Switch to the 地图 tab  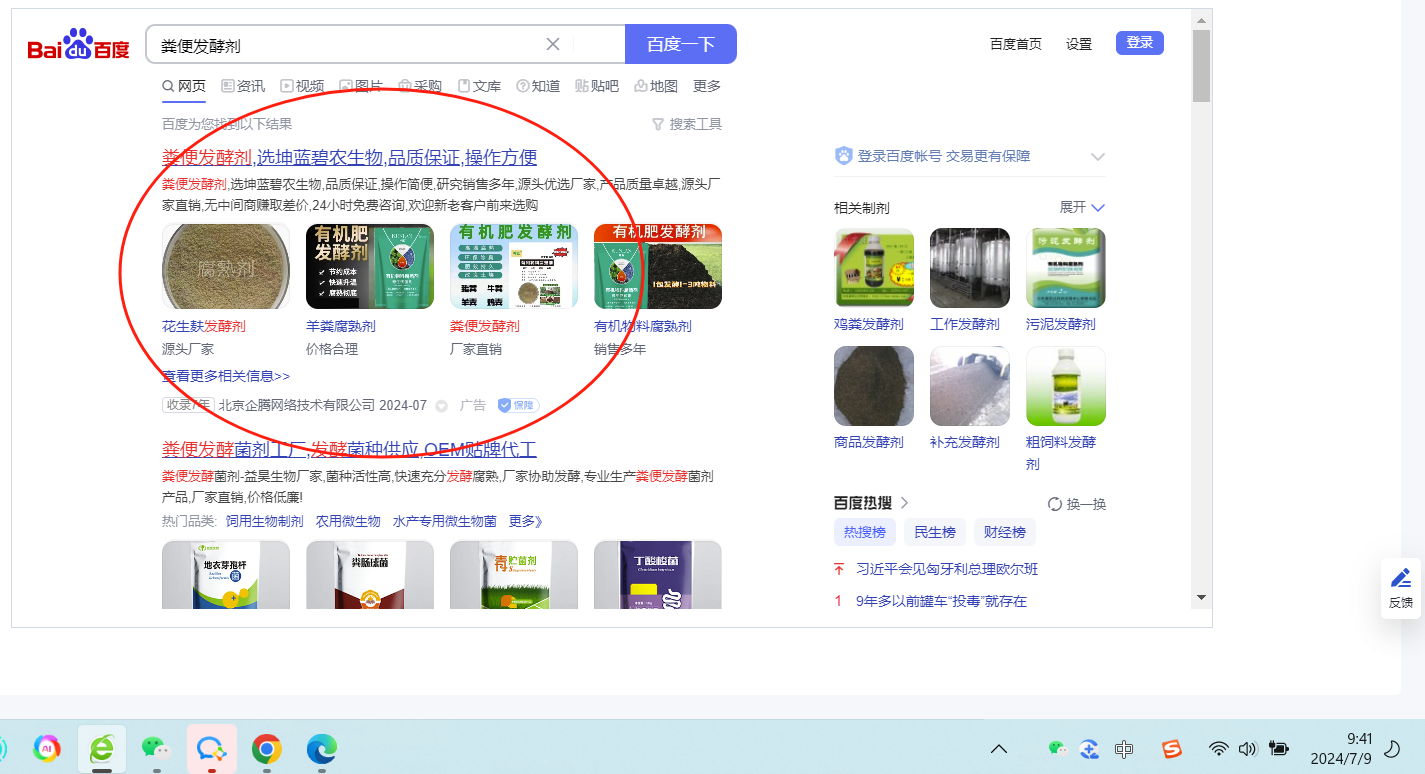656,86
